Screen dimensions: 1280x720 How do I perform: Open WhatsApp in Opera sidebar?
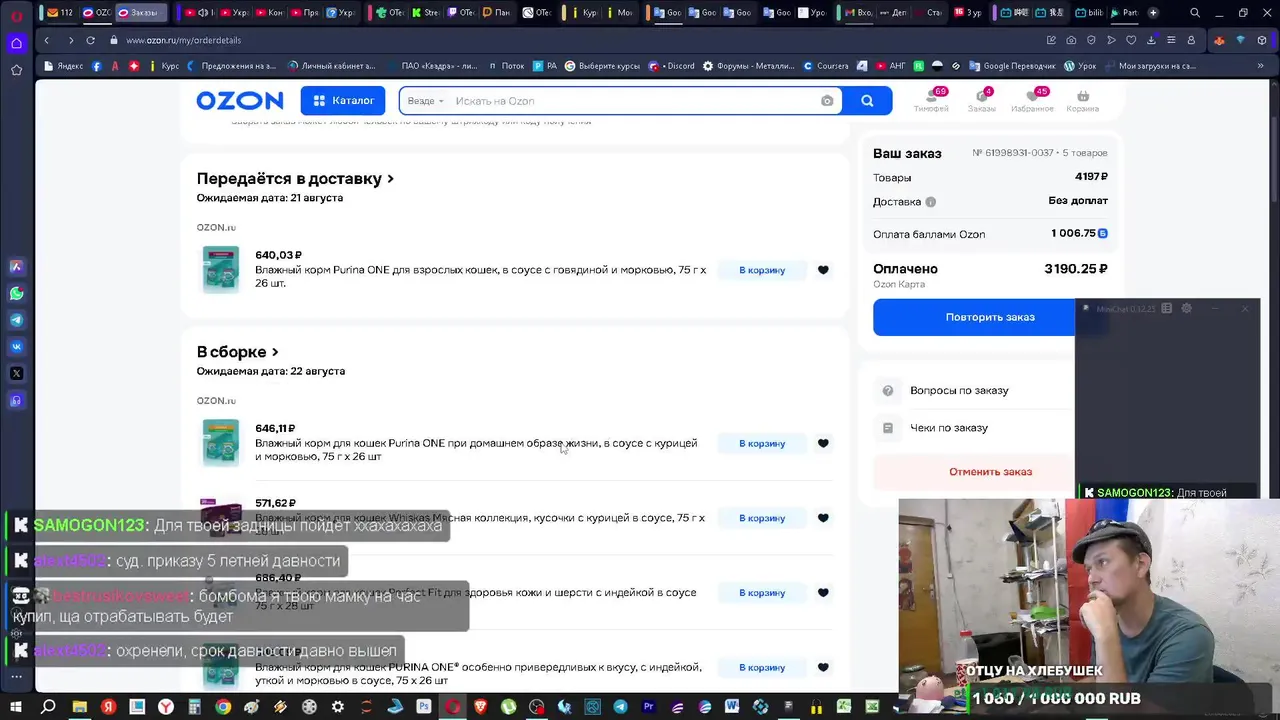click(x=16, y=294)
